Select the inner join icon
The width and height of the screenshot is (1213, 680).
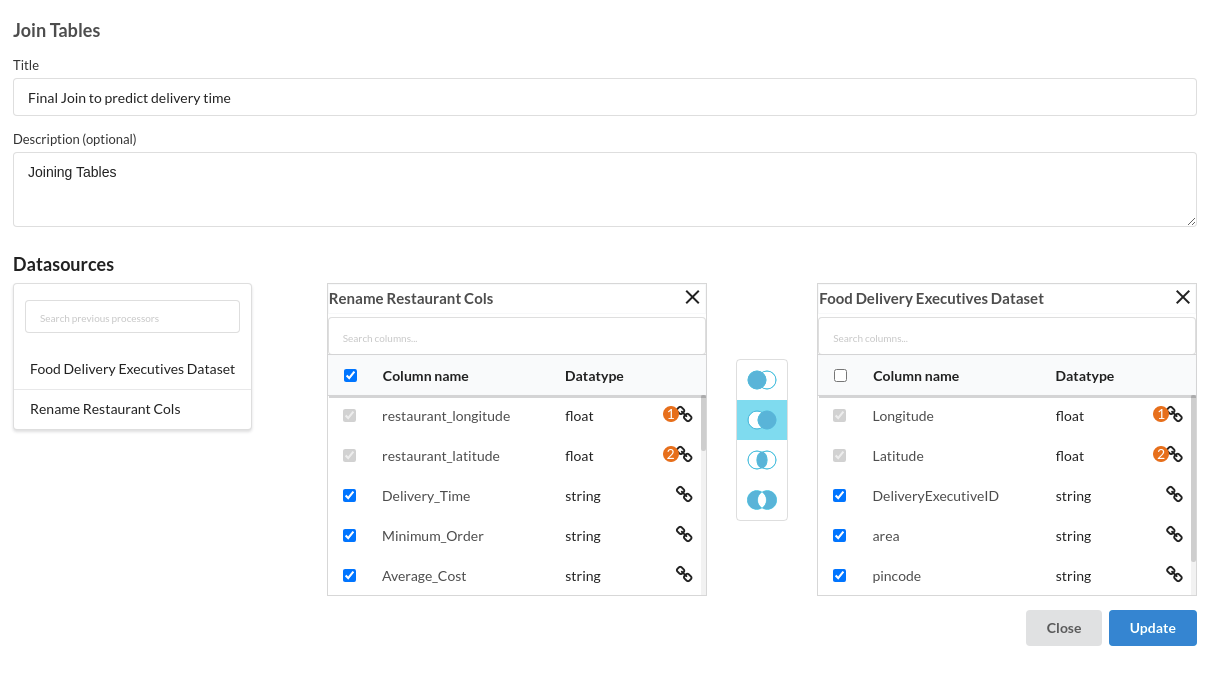pos(762,460)
